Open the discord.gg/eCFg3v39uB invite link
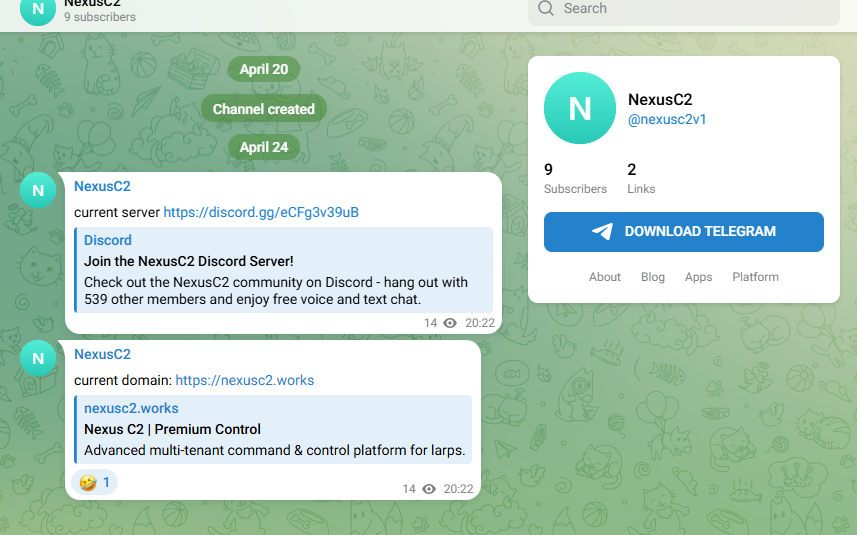Viewport: 857px width, 535px height. tap(261, 212)
